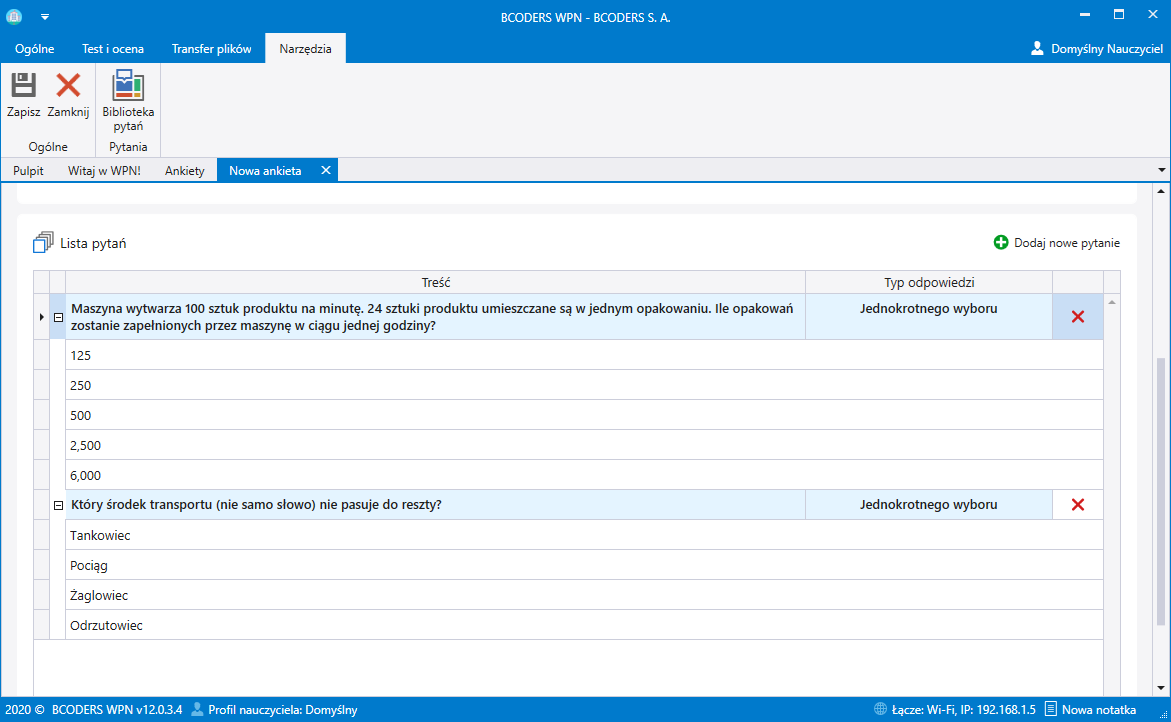Select the answer 2,500
The height and width of the screenshot is (722, 1171).
point(584,445)
